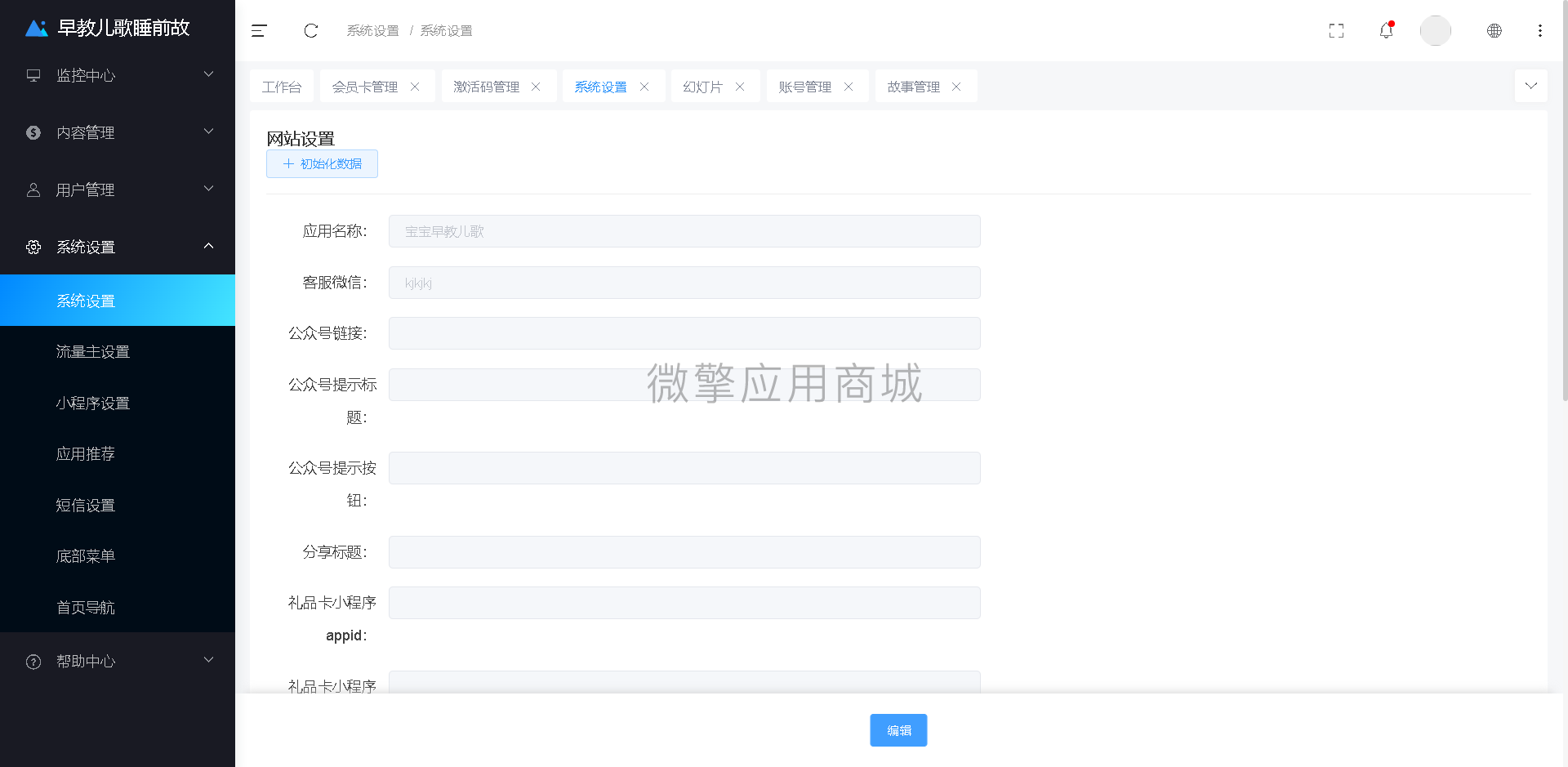Click the 公众号提示按钮 input field
Image resolution: width=1568 pixels, height=767 pixels.
tap(684, 468)
